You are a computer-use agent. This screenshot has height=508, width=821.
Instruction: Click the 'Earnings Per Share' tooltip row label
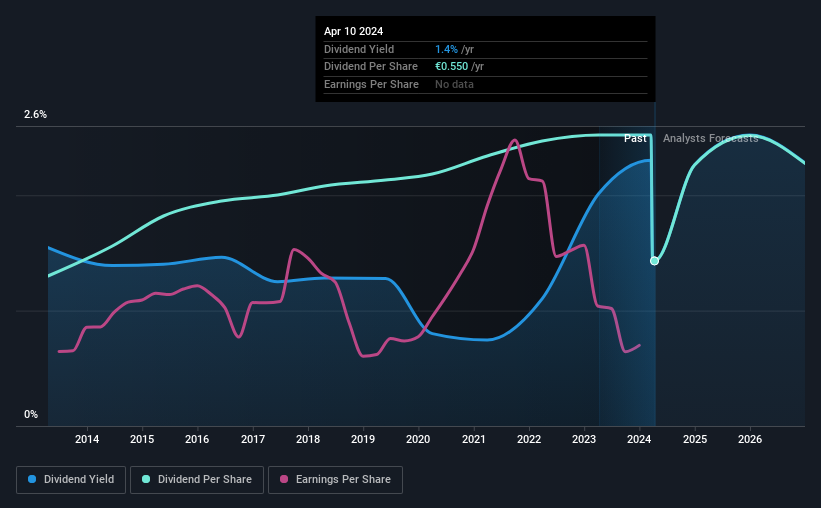click(x=371, y=84)
